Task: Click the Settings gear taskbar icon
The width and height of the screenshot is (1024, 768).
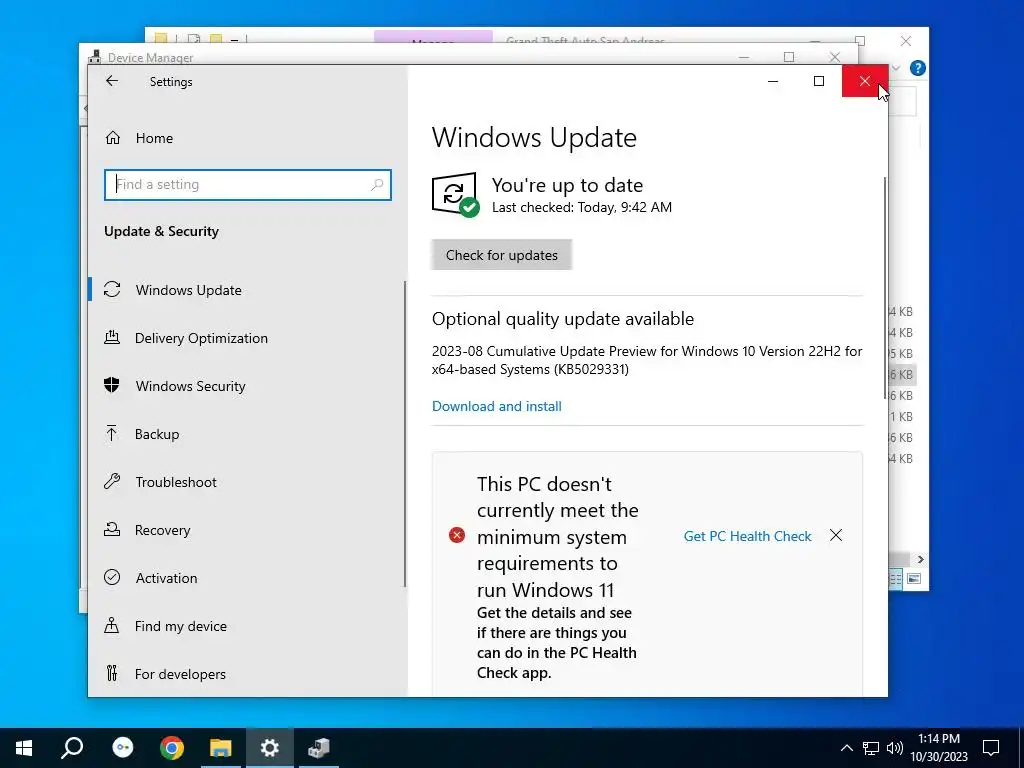Action: [270, 748]
